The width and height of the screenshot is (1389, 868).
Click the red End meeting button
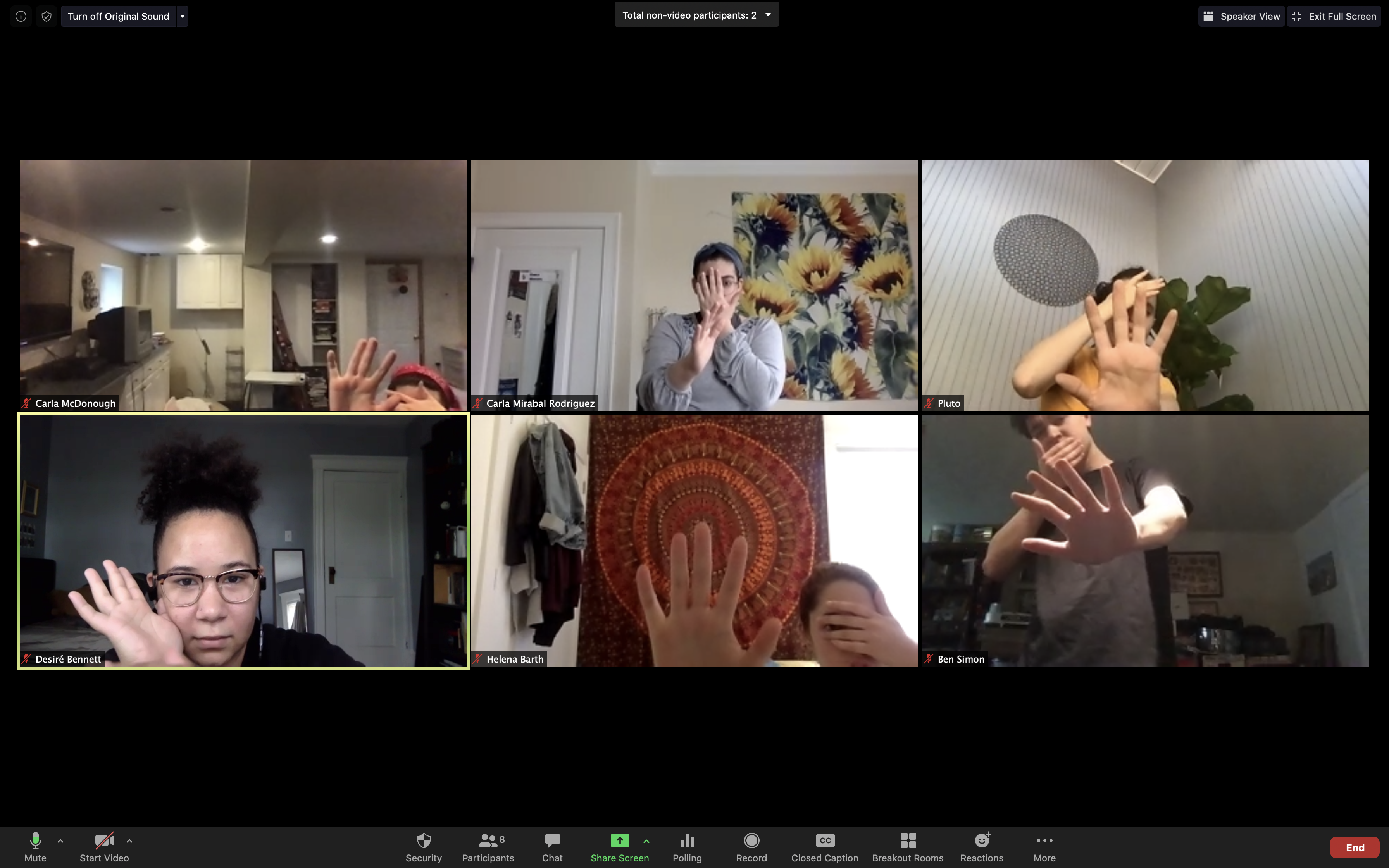coord(1355,847)
